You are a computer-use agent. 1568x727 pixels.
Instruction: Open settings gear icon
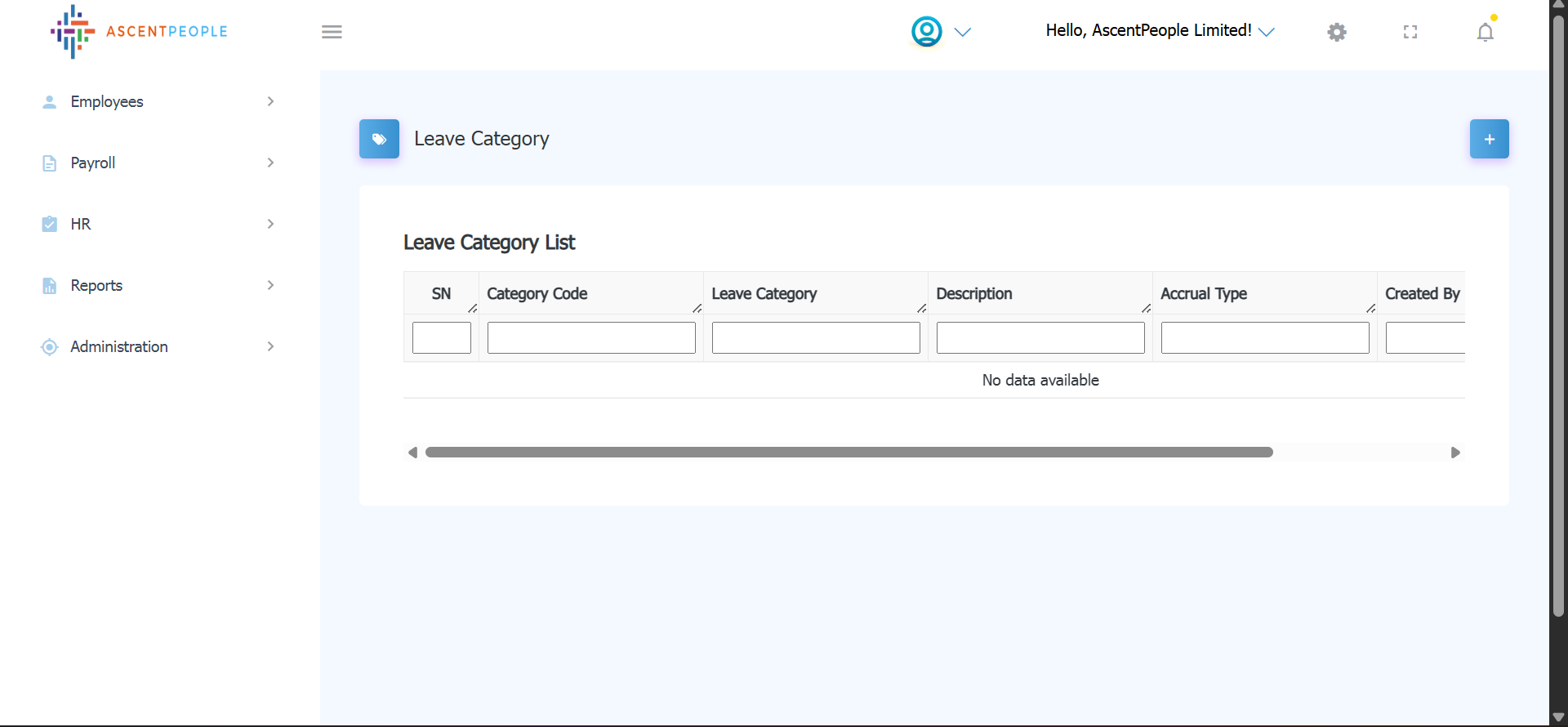(x=1337, y=32)
